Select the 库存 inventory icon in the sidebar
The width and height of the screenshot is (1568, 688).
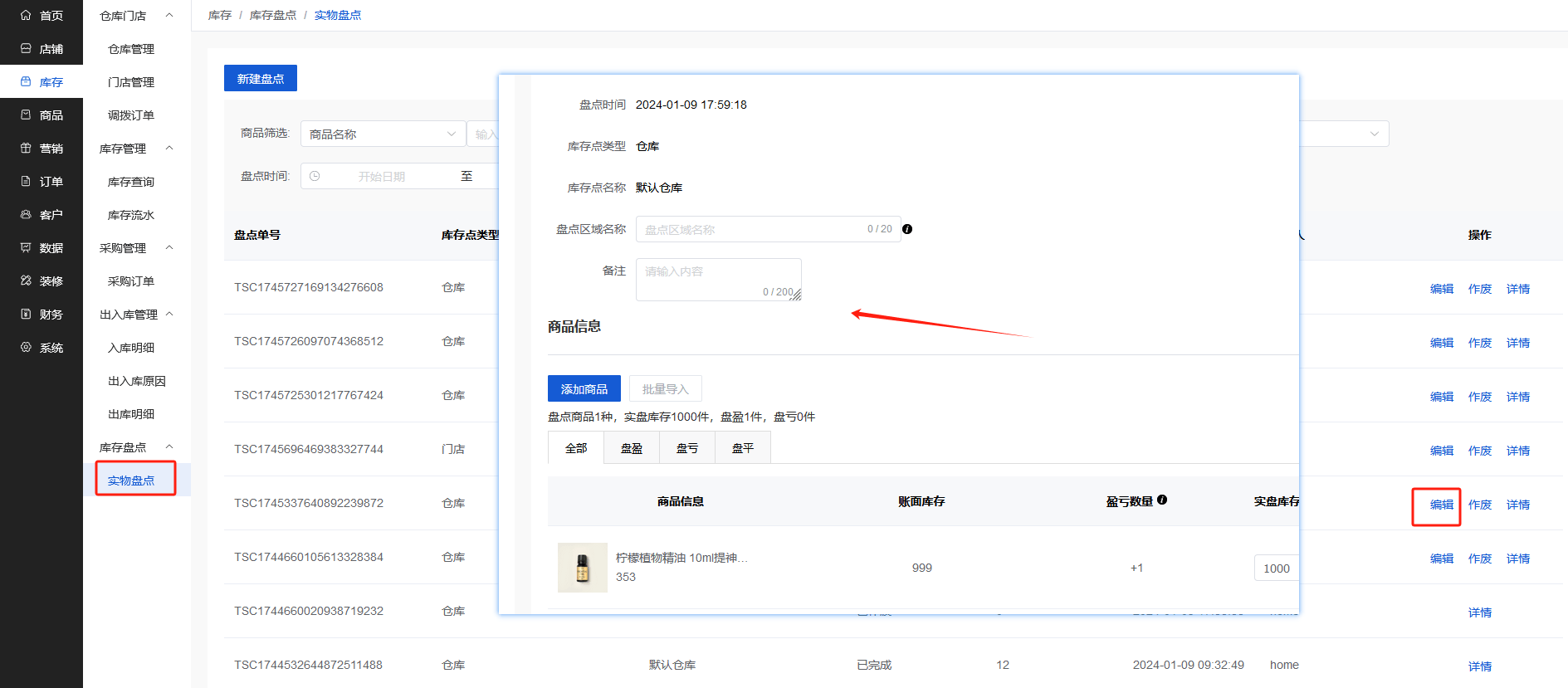click(26, 81)
